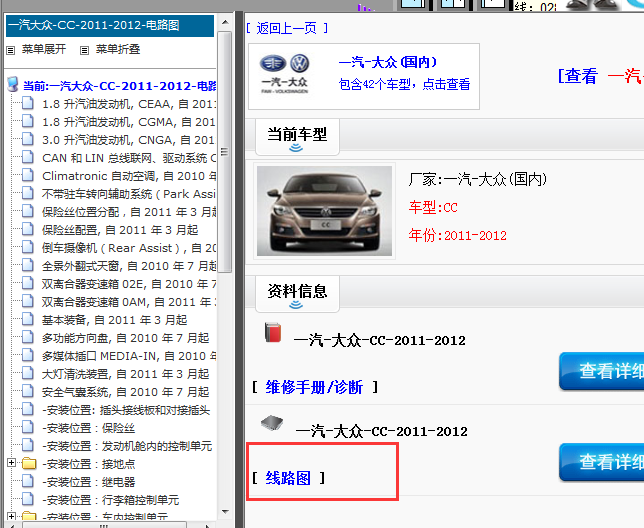Viewport: 644px width, 528px height.
Task: Click document icon for 多功能方向盘
Action: (x=28, y=337)
